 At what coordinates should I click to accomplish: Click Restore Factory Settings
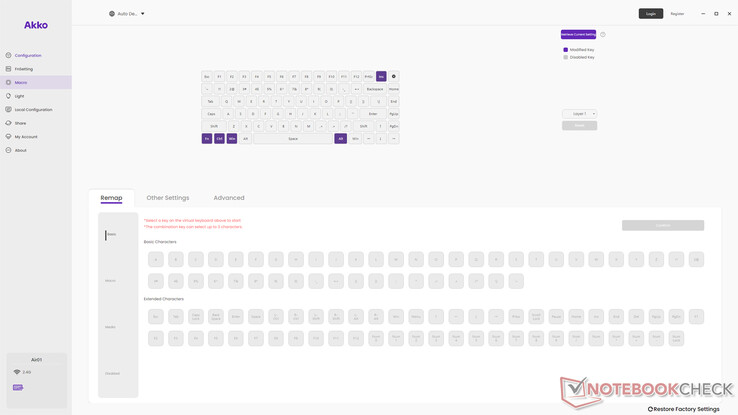(x=684, y=409)
